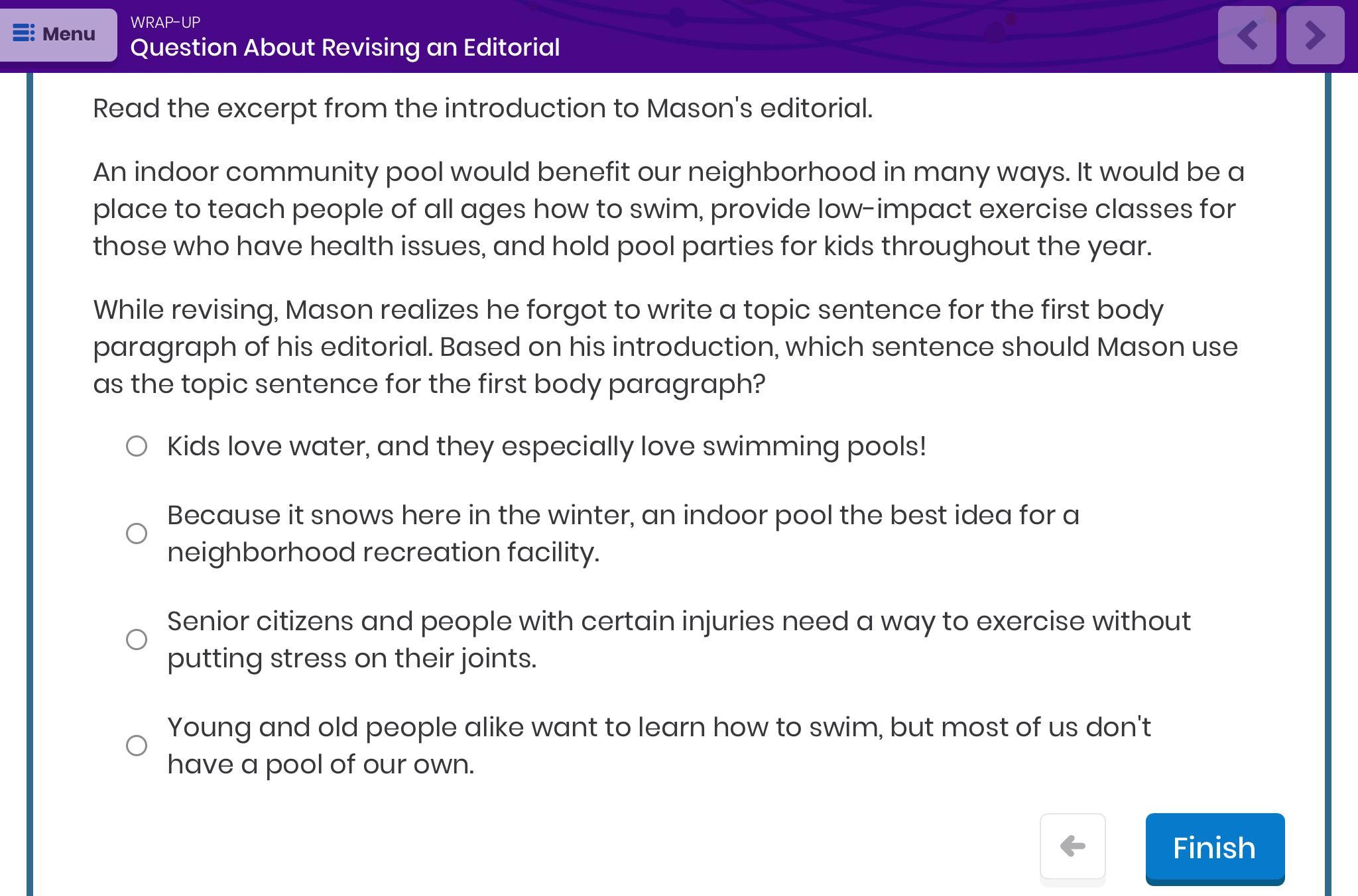The height and width of the screenshot is (896, 1358).
Task: Click the WRAP-UP label in the header
Action: pyautogui.click(x=165, y=23)
